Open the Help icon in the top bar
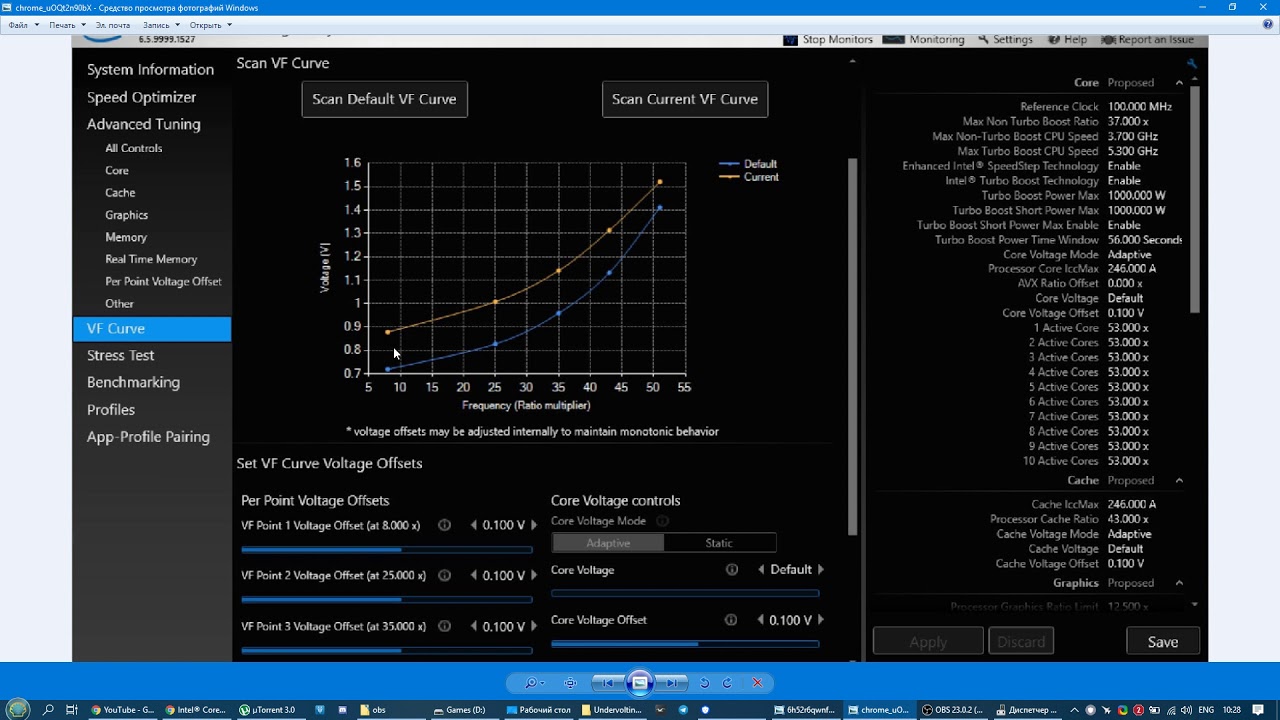 [x=1054, y=39]
